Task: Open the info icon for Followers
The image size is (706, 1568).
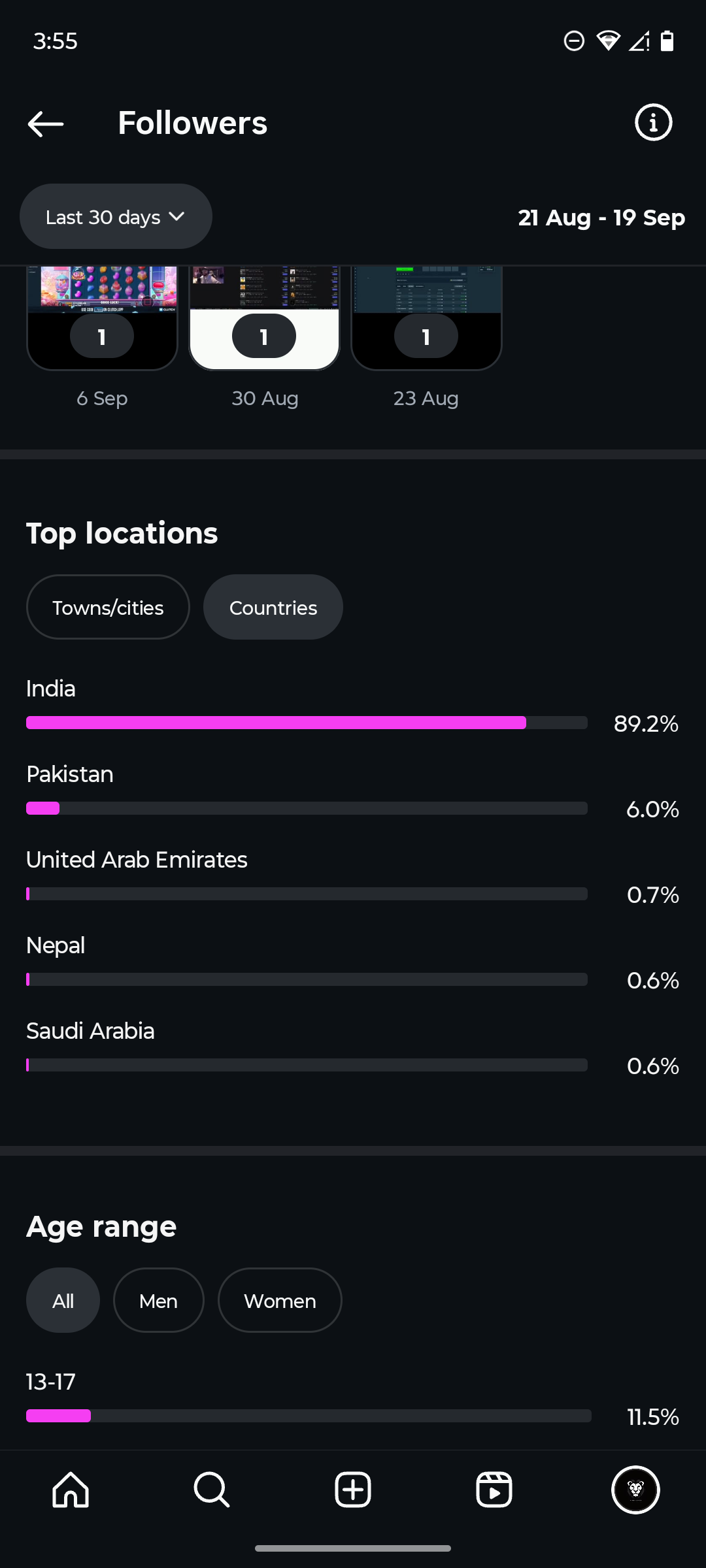Action: click(x=653, y=122)
